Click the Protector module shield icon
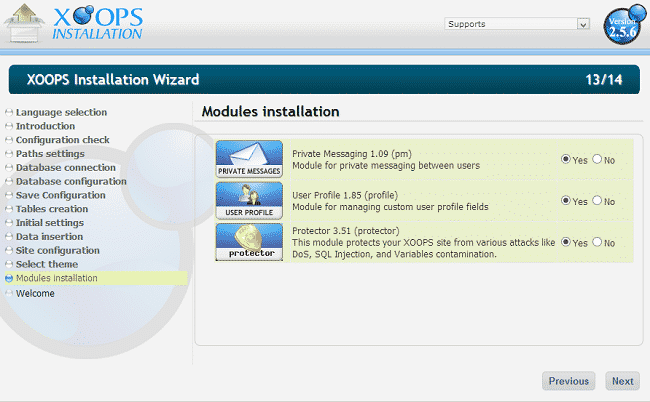 pyautogui.click(x=249, y=242)
